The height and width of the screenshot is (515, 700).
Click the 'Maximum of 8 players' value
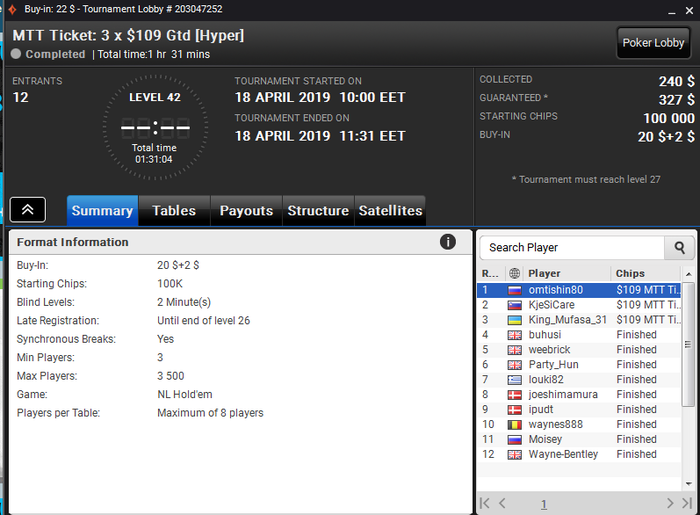pos(210,413)
